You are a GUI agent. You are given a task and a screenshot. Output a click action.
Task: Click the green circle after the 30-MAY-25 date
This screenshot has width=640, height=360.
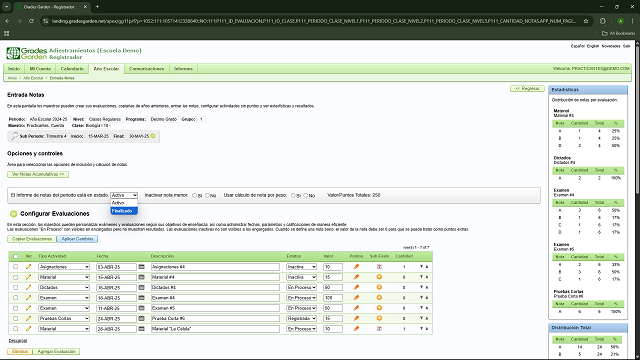pos(153,136)
